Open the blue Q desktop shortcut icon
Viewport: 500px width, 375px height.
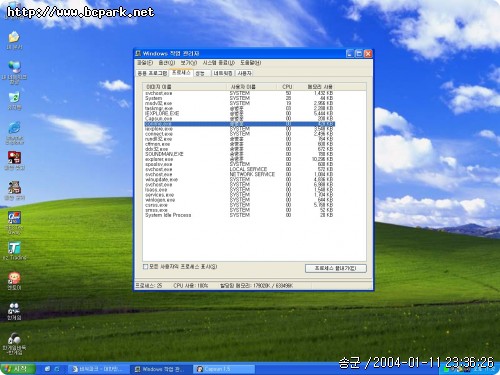tap(14, 222)
